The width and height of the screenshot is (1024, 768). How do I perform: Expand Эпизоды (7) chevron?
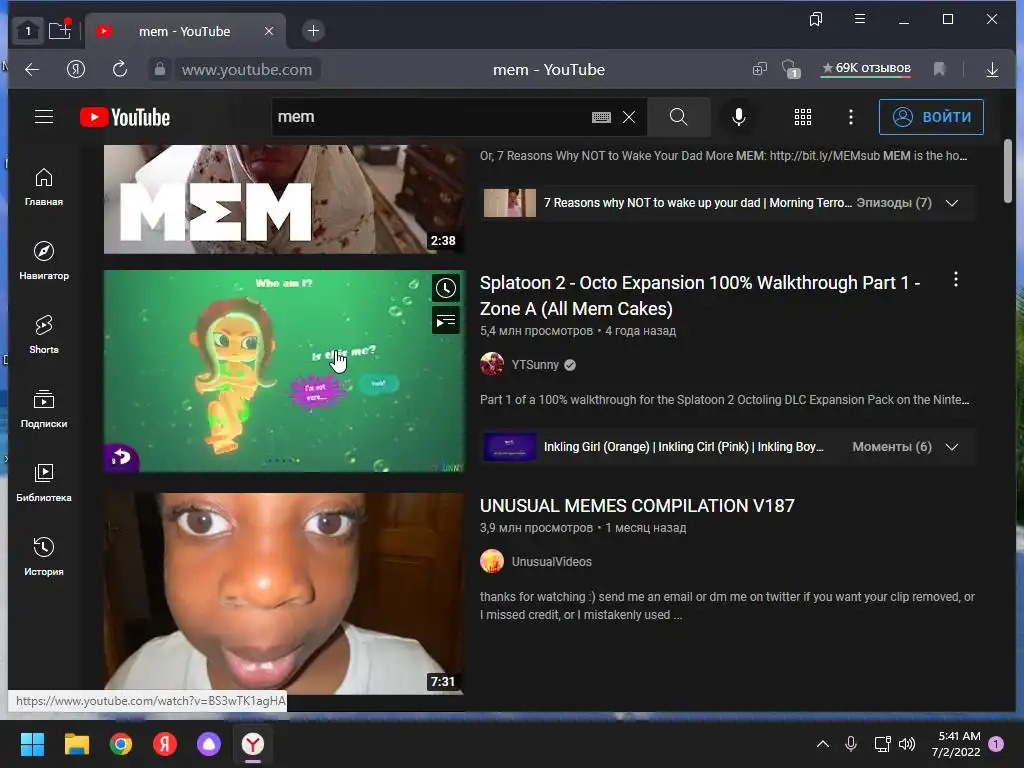point(952,203)
